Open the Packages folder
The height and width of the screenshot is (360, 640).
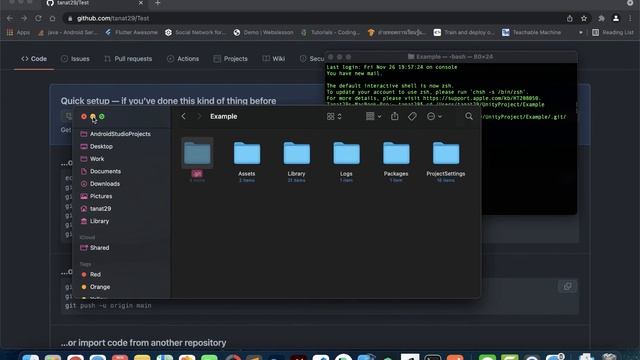pos(396,154)
